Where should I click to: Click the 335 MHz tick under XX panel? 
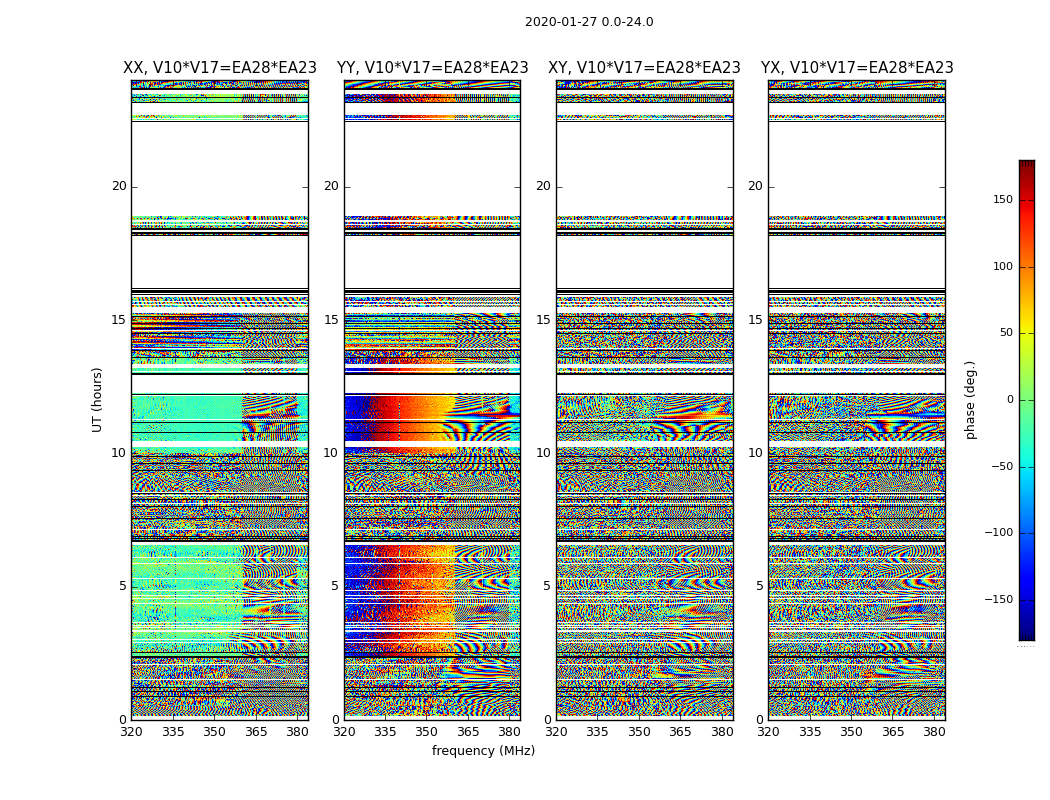(x=173, y=732)
